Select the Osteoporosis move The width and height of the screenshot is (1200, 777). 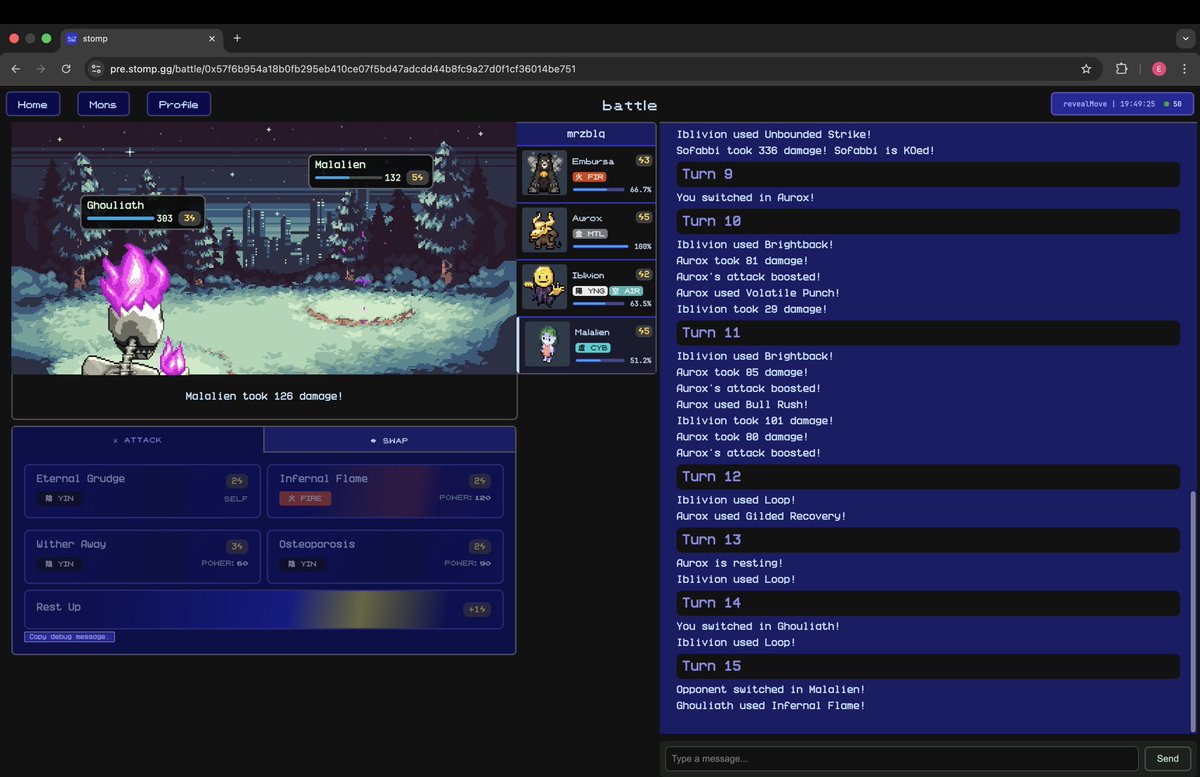385,556
